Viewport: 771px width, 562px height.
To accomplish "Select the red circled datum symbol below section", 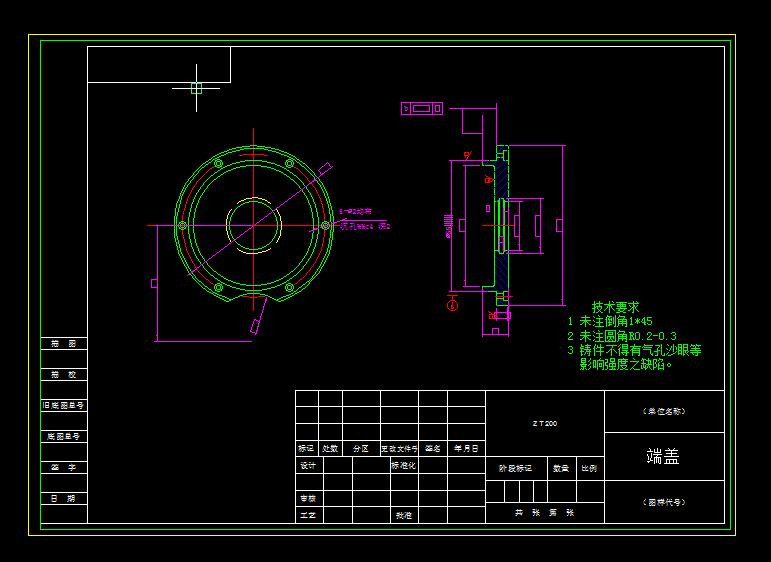I will [x=452, y=306].
